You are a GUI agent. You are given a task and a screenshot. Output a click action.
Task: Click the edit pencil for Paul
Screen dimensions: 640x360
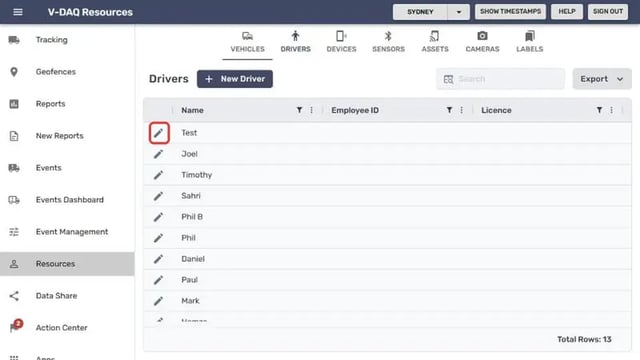click(x=158, y=280)
